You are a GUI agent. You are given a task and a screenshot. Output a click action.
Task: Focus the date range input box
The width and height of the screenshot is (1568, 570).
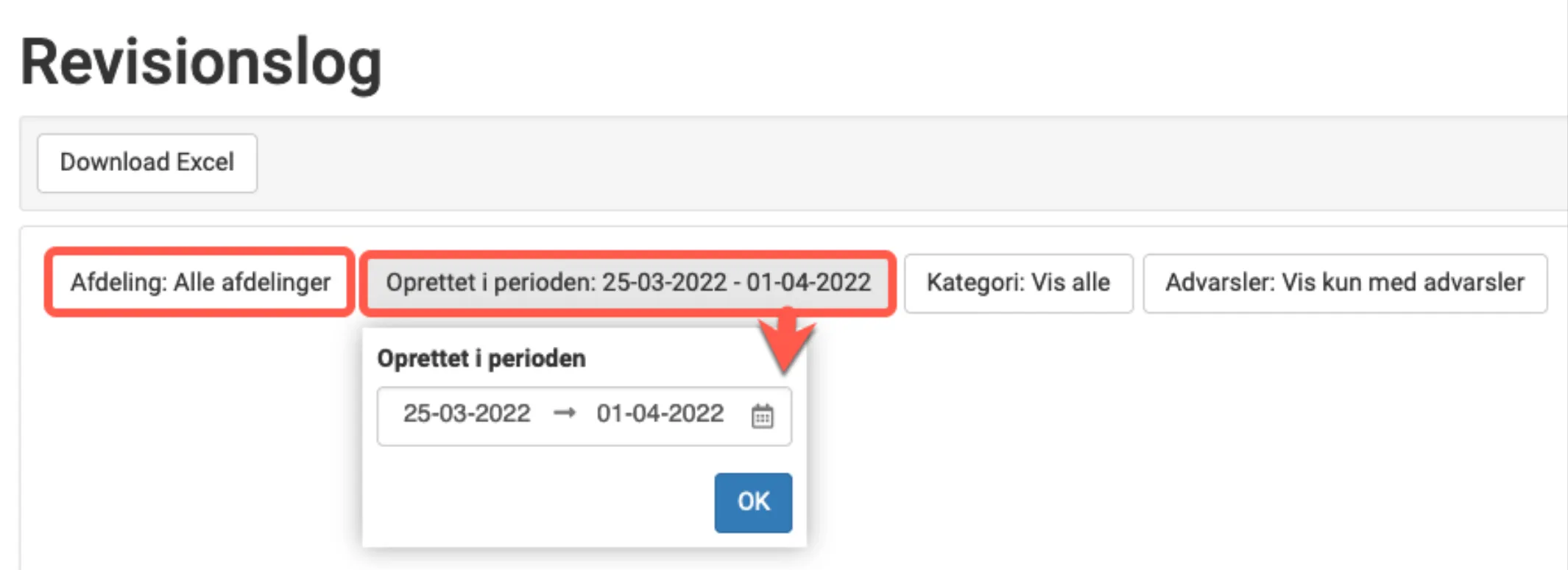(584, 416)
